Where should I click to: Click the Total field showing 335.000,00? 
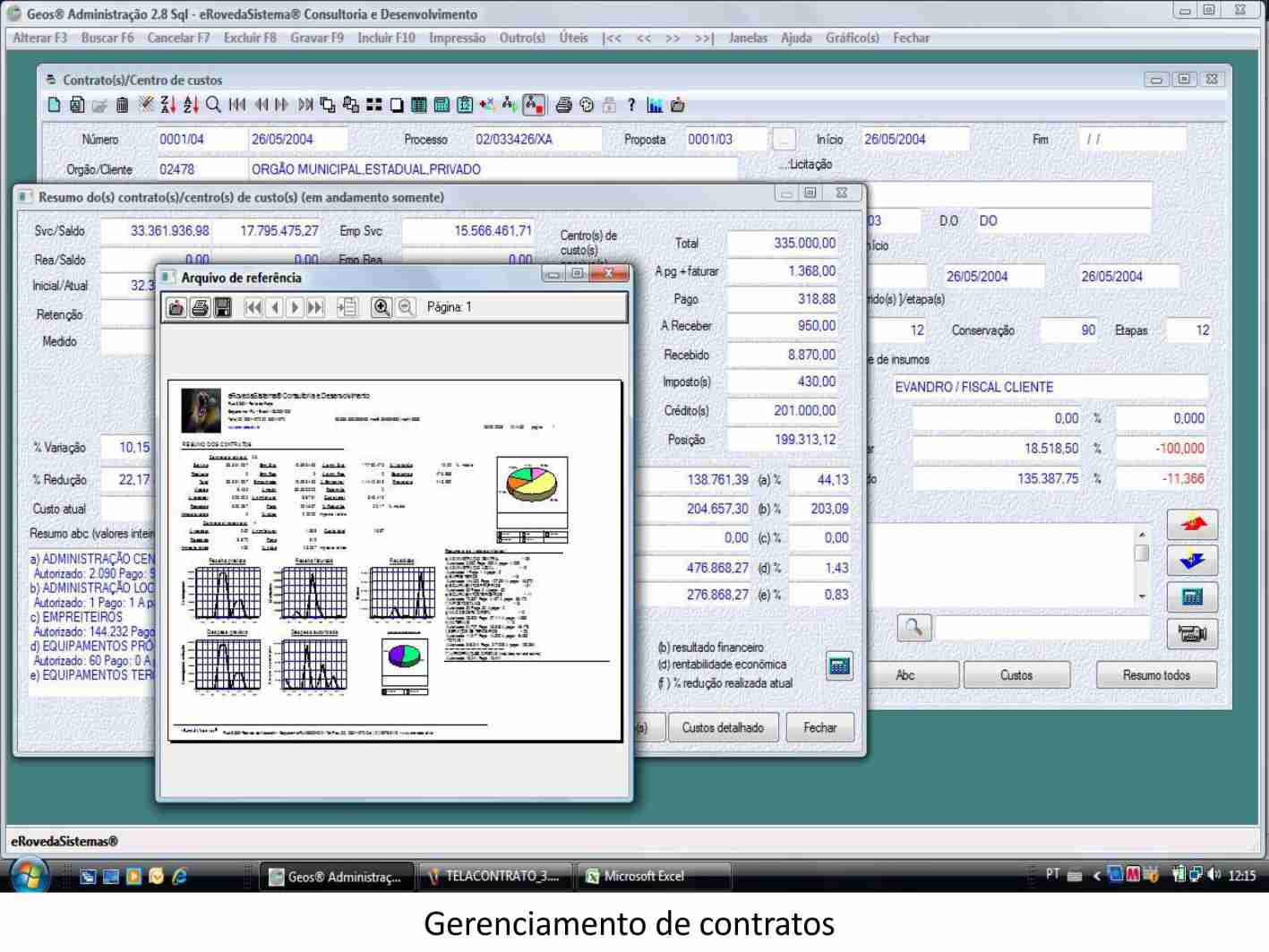point(783,243)
